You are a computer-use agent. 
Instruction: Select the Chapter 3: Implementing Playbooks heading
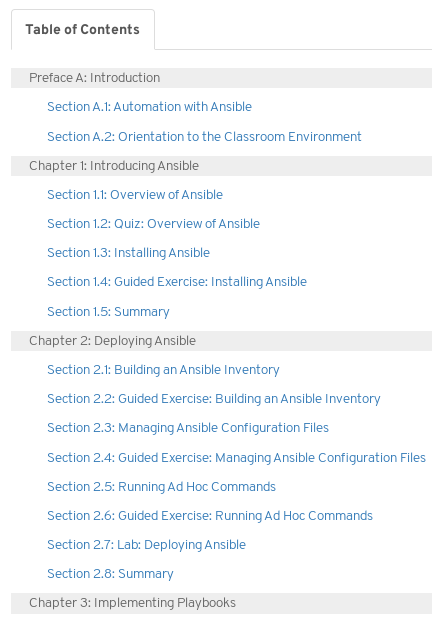point(222,603)
